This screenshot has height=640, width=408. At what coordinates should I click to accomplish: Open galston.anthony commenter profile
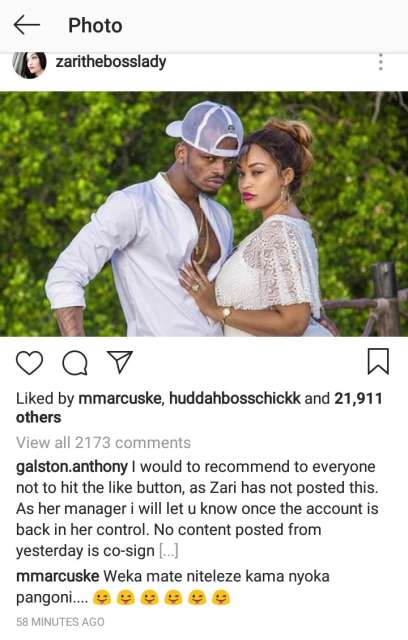coord(72,467)
